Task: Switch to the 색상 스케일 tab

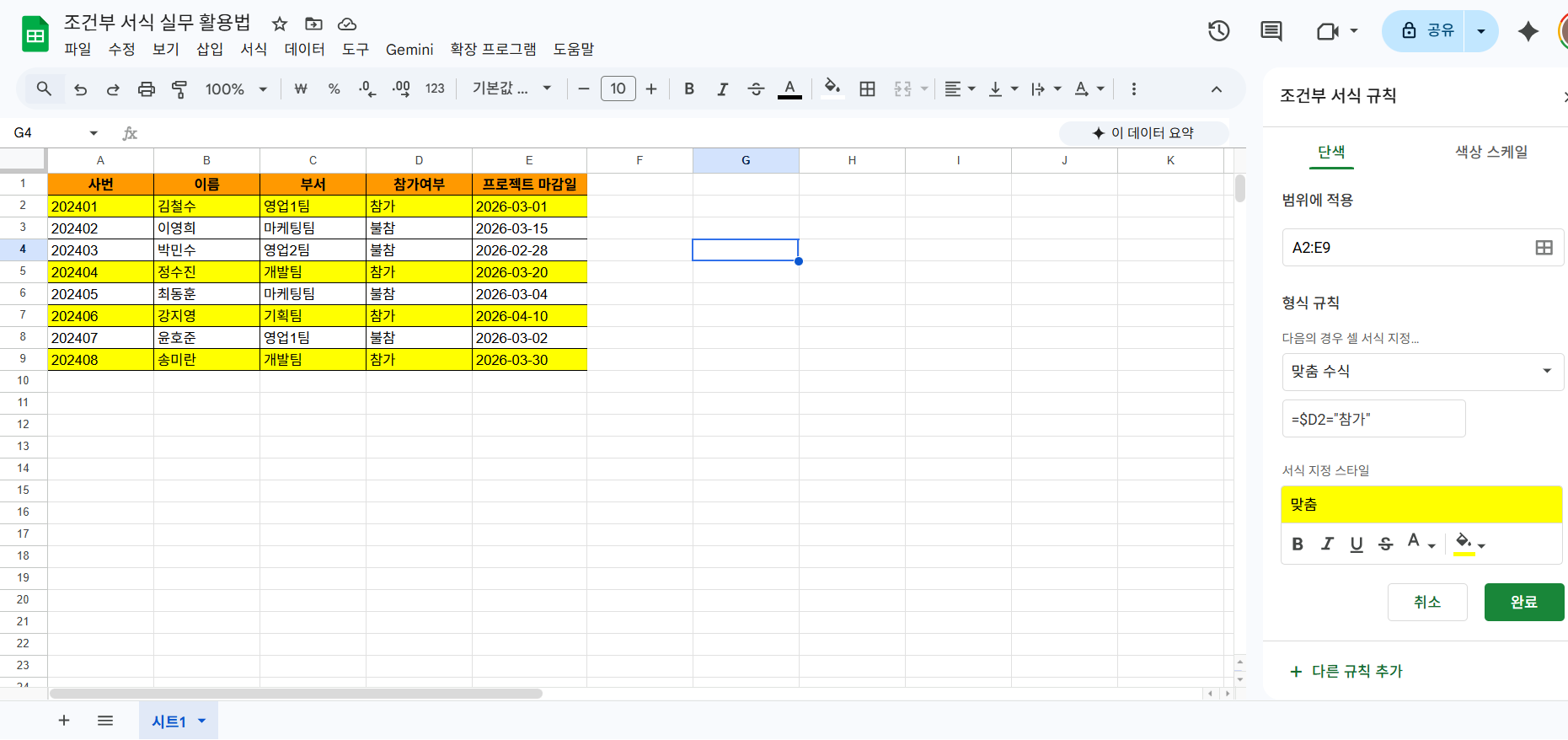Action: pos(1490,153)
